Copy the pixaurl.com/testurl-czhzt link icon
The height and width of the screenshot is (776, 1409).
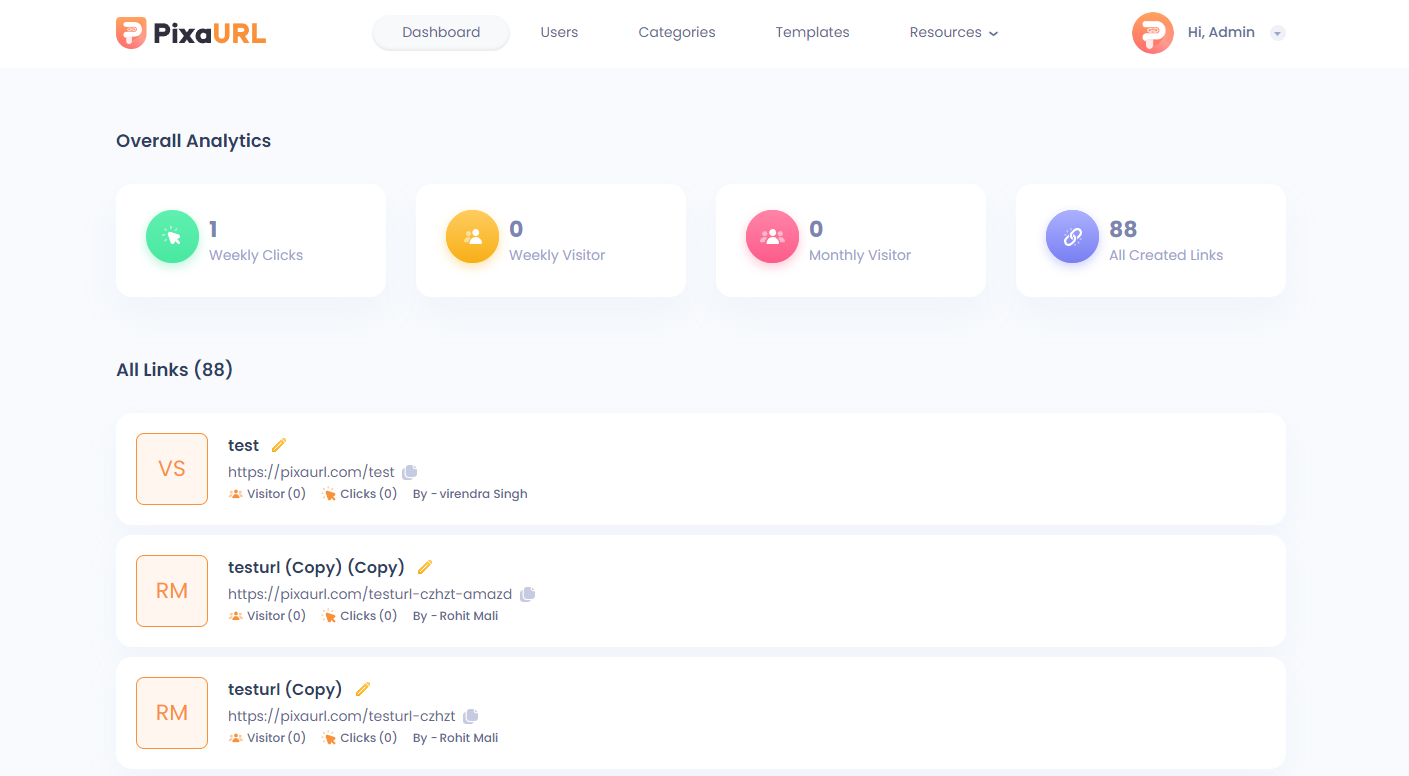click(x=471, y=716)
